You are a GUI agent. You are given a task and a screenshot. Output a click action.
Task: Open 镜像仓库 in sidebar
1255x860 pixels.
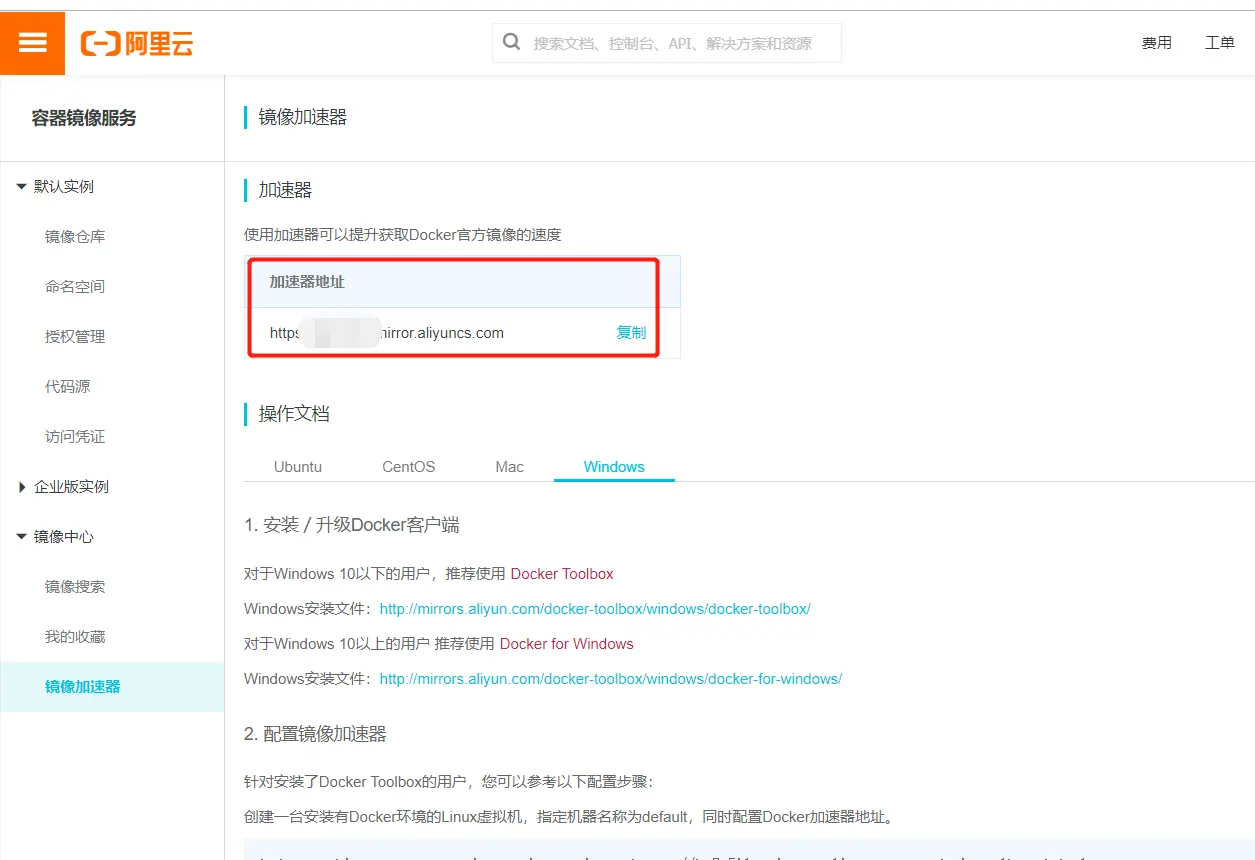click(75, 237)
